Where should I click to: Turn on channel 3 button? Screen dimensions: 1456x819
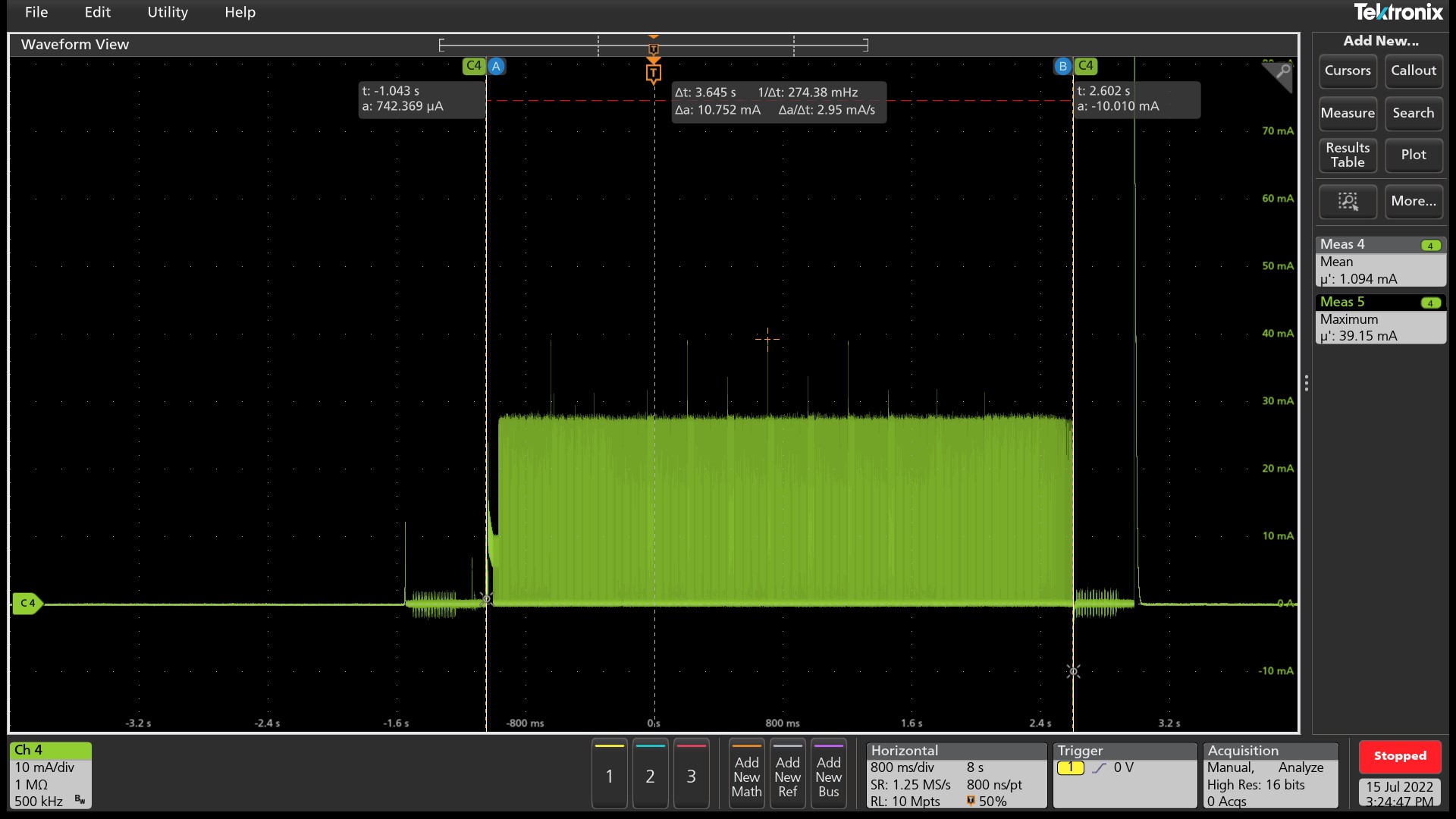pyautogui.click(x=691, y=773)
